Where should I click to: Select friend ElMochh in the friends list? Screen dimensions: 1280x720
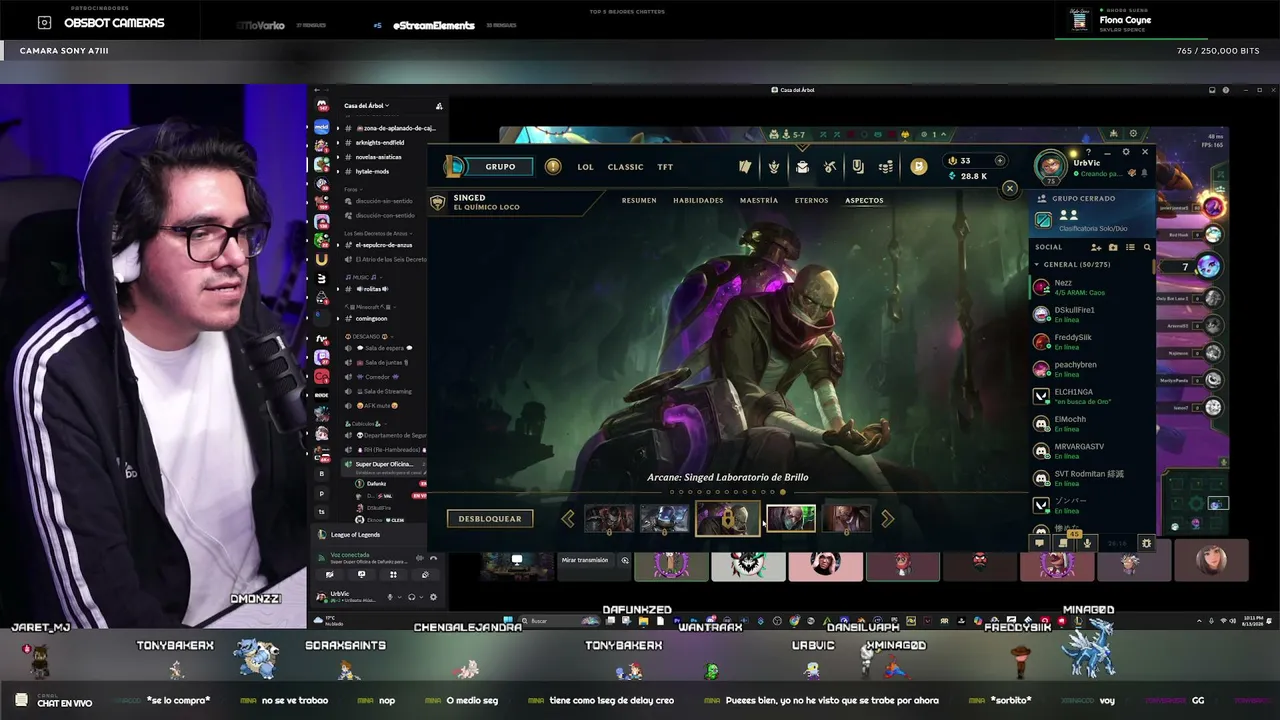1092,423
